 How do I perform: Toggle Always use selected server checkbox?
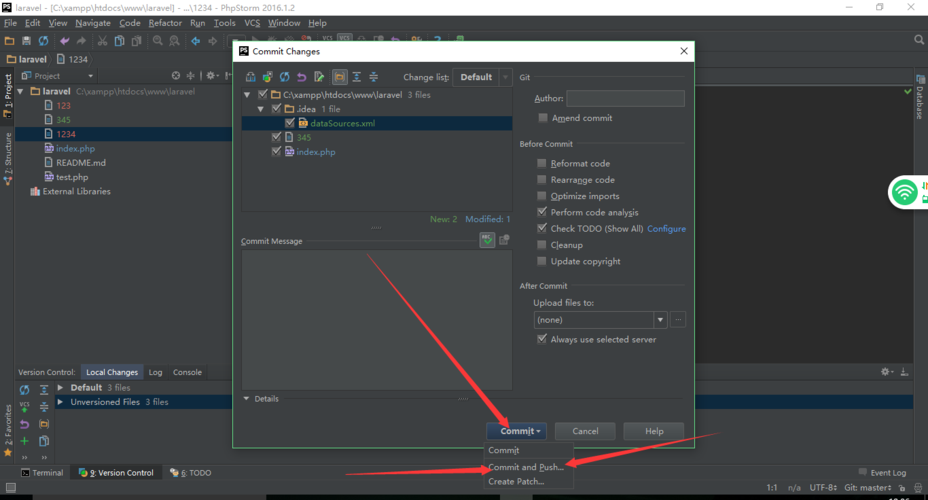(542, 339)
